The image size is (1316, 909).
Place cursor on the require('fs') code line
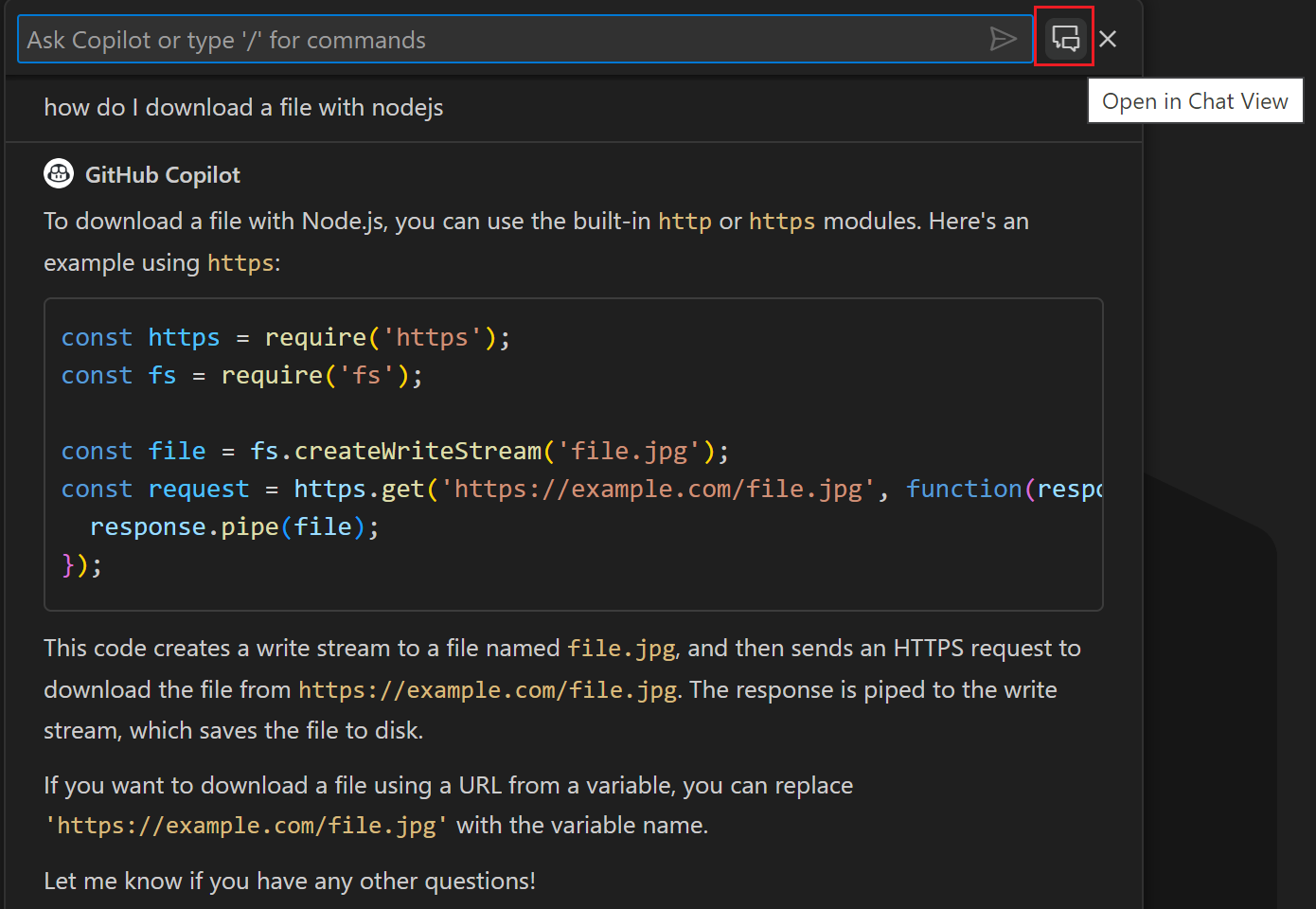[241, 376]
